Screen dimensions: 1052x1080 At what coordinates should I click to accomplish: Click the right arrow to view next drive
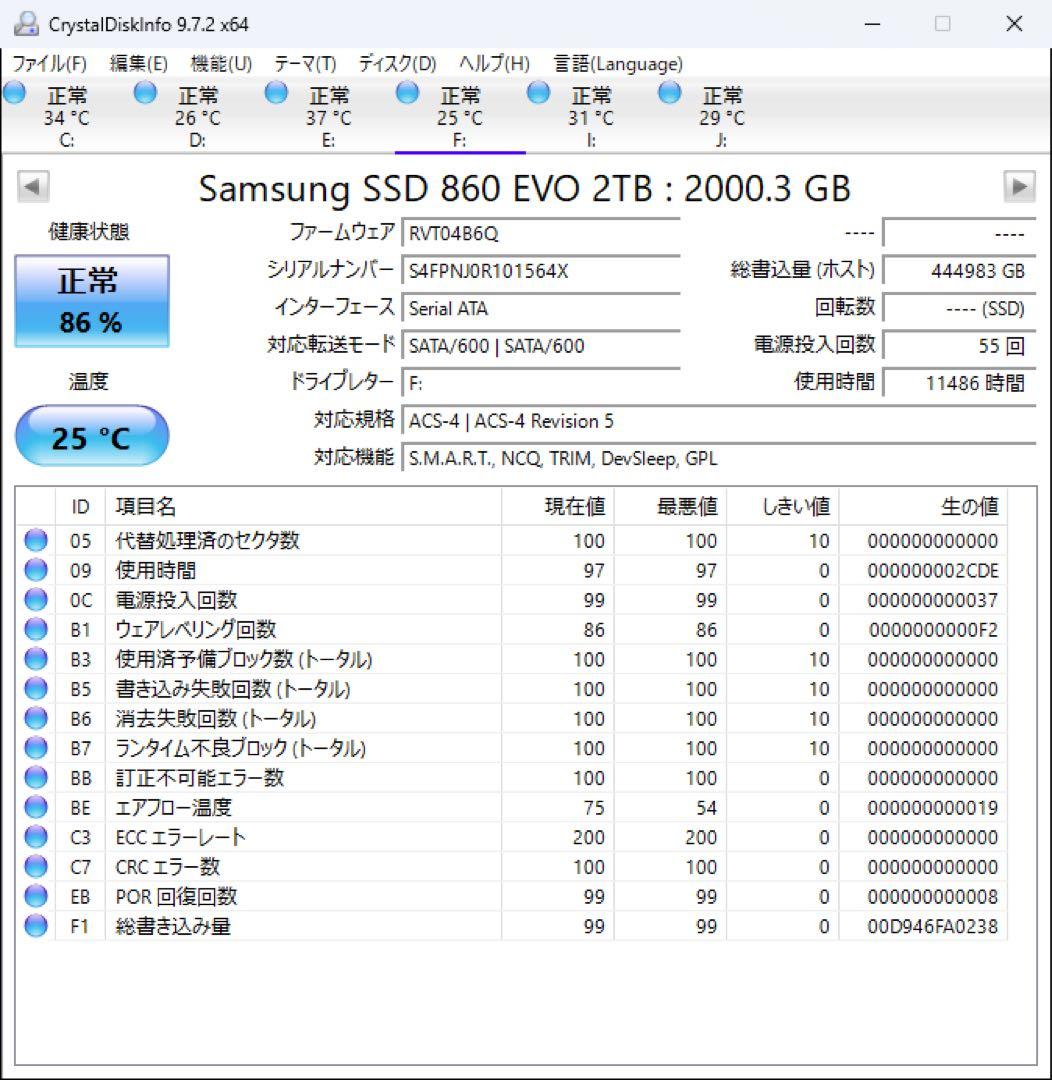pos(1020,186)
